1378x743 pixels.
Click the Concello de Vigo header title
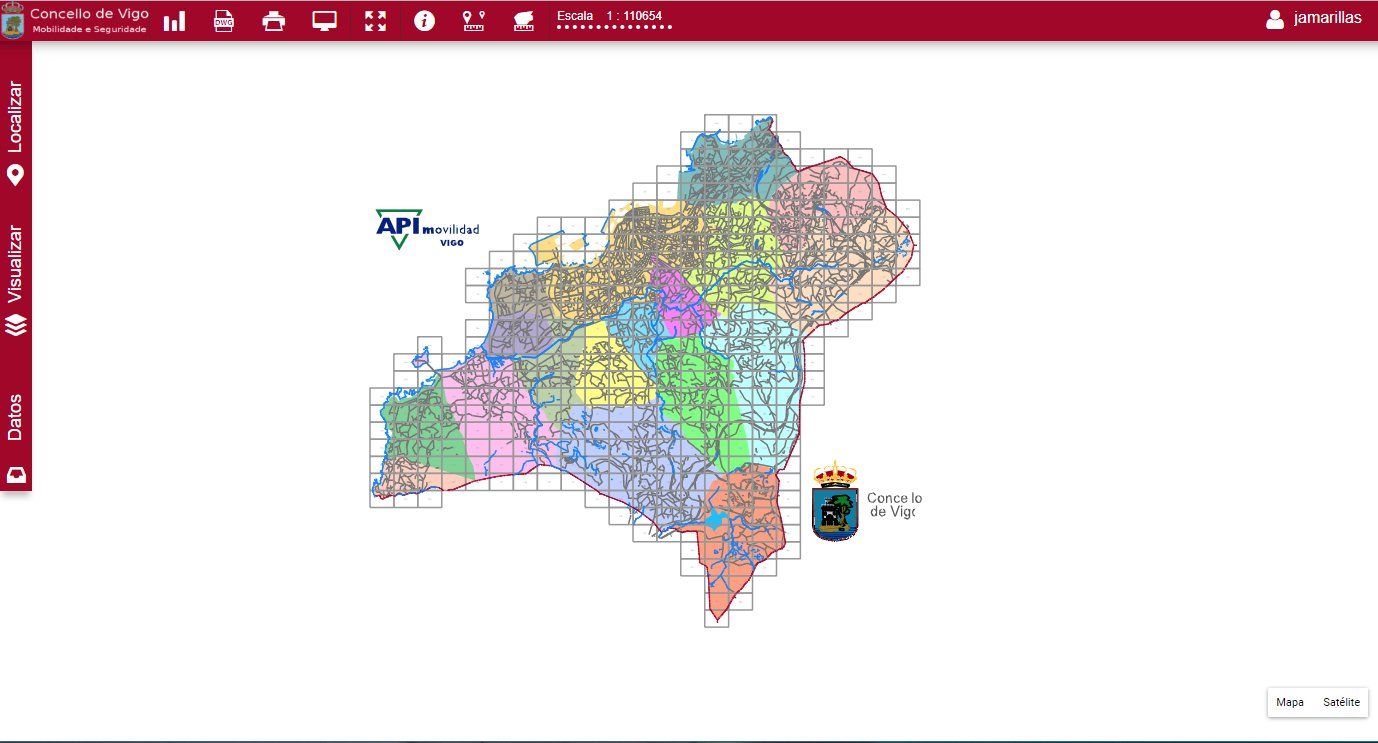[x=89, y=14]
